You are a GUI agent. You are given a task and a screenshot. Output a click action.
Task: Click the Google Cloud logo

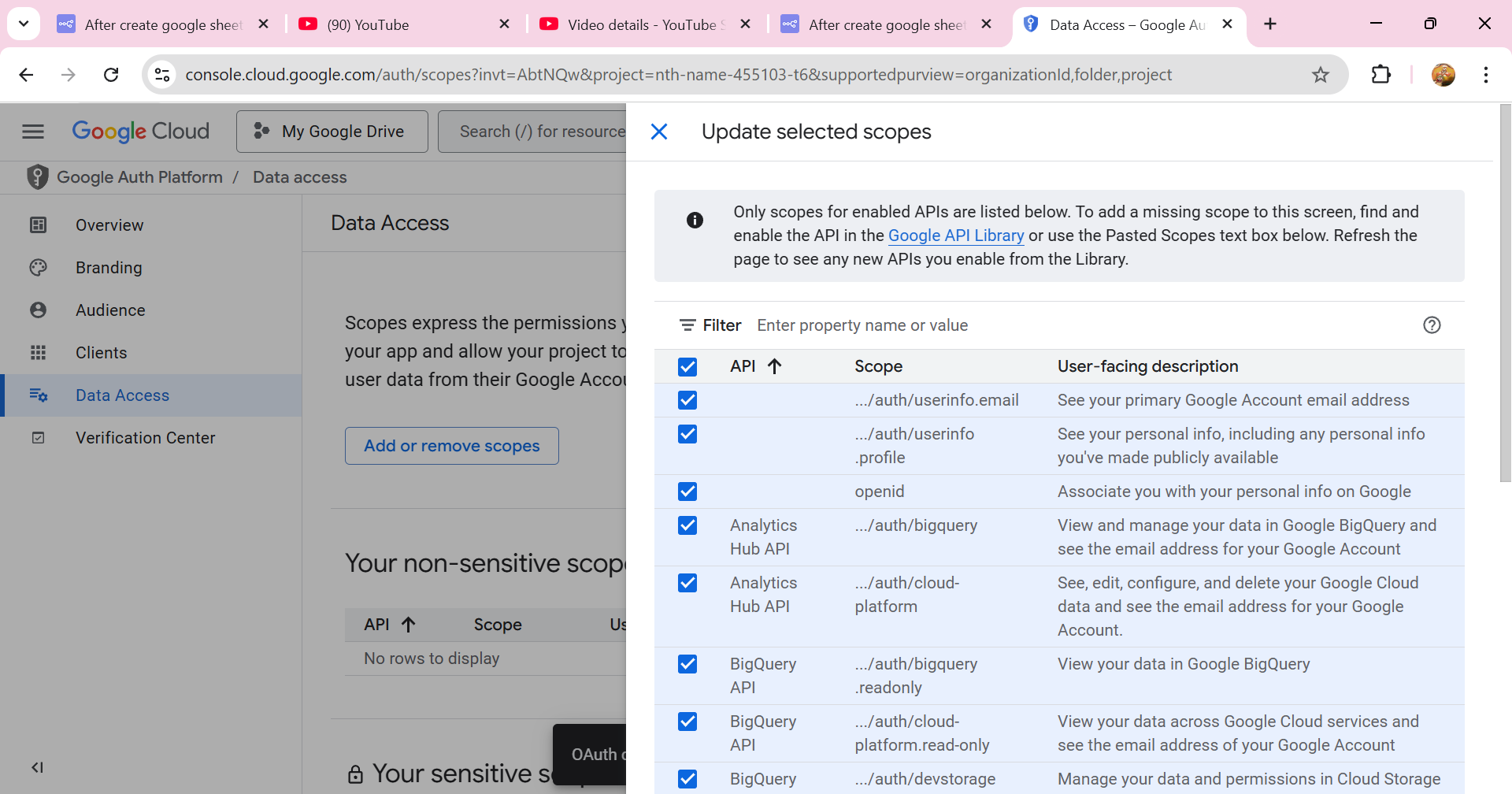tap(140, 132)
